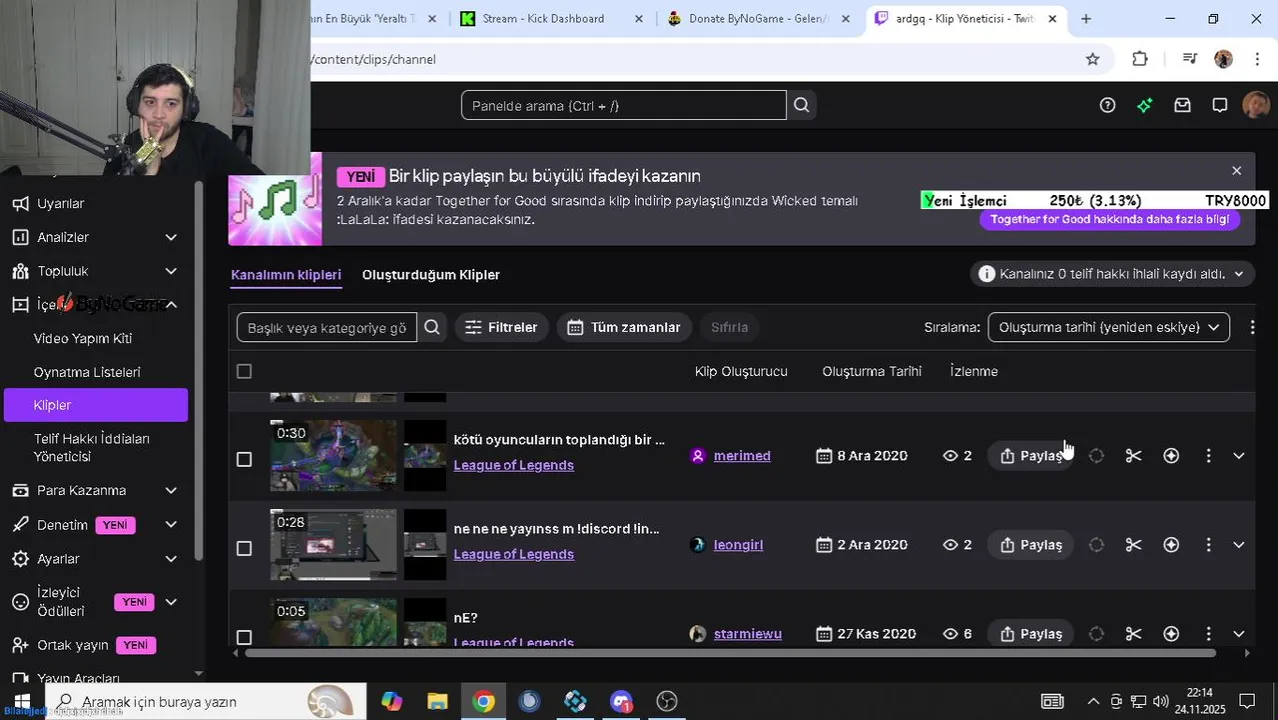
Task: Open more options for the starmiewu clip
Action: tap(1208, 634)
